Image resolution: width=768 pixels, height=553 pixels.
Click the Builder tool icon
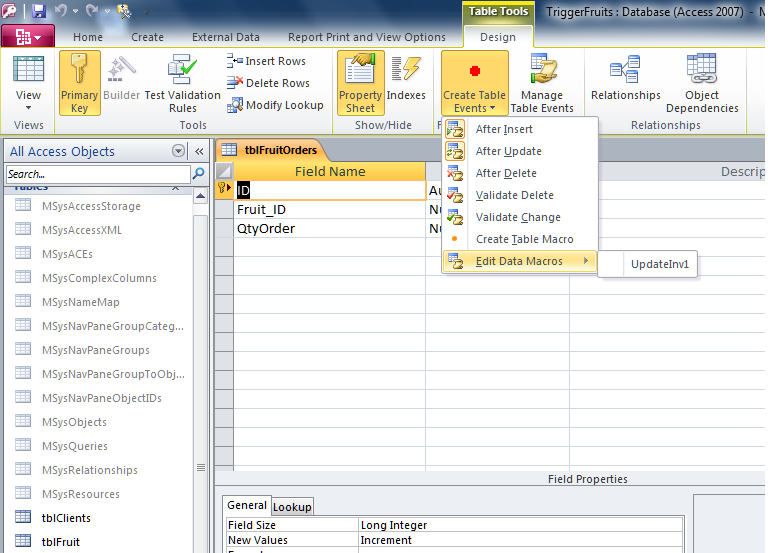(121, 77)
